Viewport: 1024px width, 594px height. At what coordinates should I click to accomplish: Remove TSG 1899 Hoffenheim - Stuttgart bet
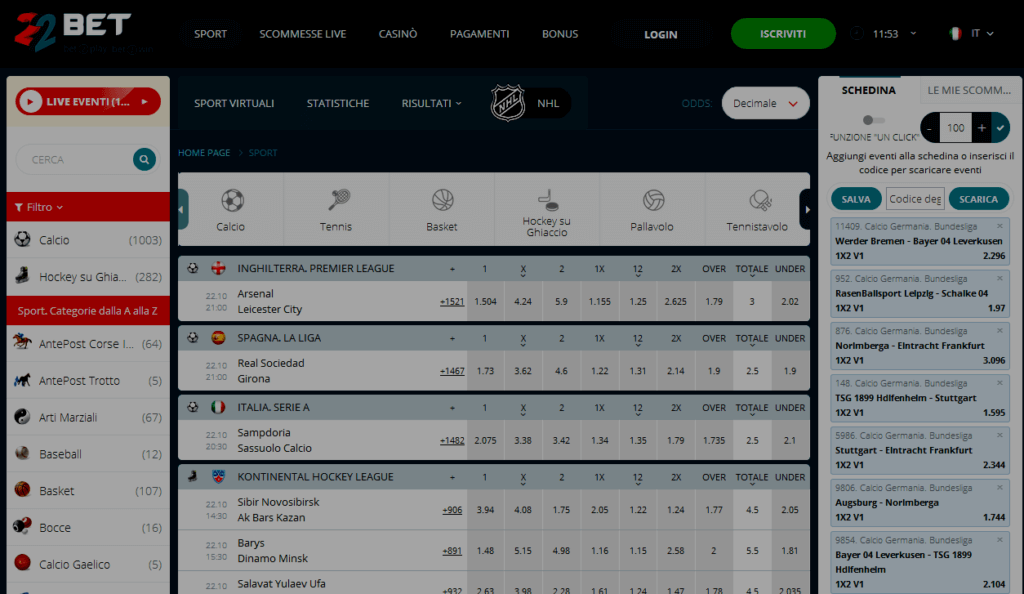pos(999,383)
